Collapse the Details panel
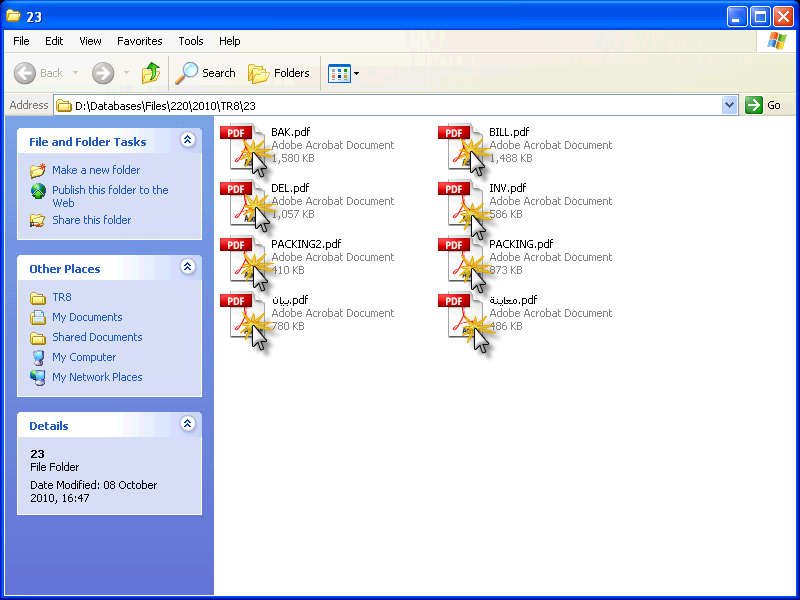This screenshot has height=600, width=800. pyautogui.click(x=188, y=423)
